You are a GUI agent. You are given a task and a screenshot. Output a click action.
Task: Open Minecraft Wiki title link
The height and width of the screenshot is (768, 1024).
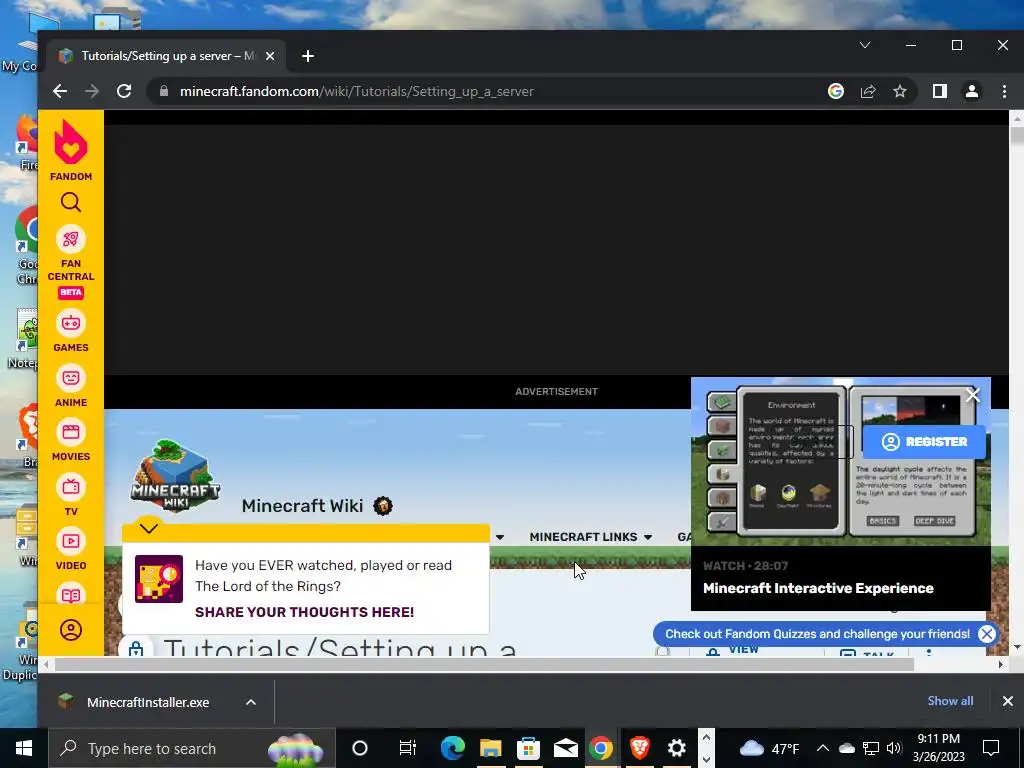click(302, 506)
